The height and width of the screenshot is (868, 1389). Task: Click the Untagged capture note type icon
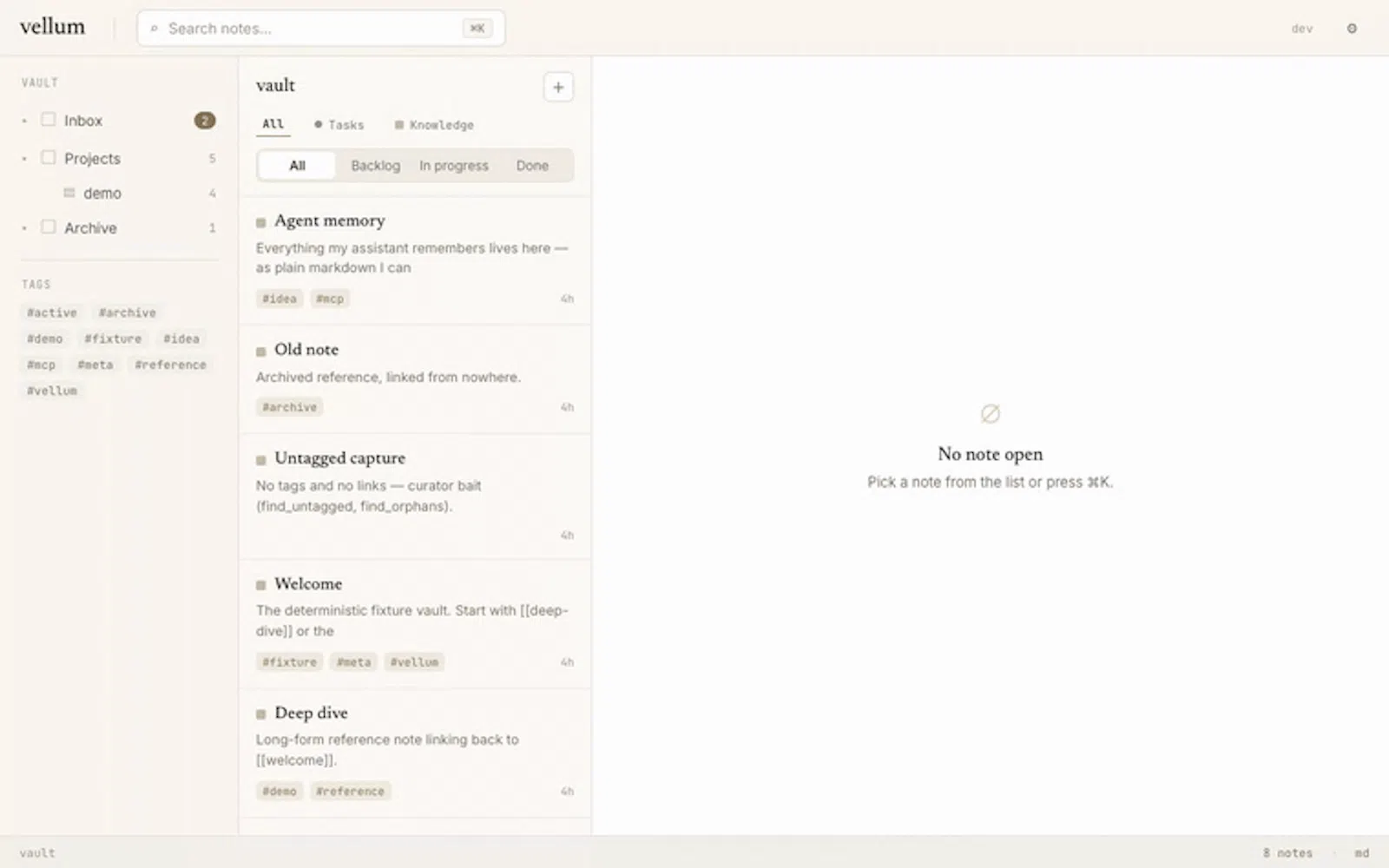pos(260,460)
